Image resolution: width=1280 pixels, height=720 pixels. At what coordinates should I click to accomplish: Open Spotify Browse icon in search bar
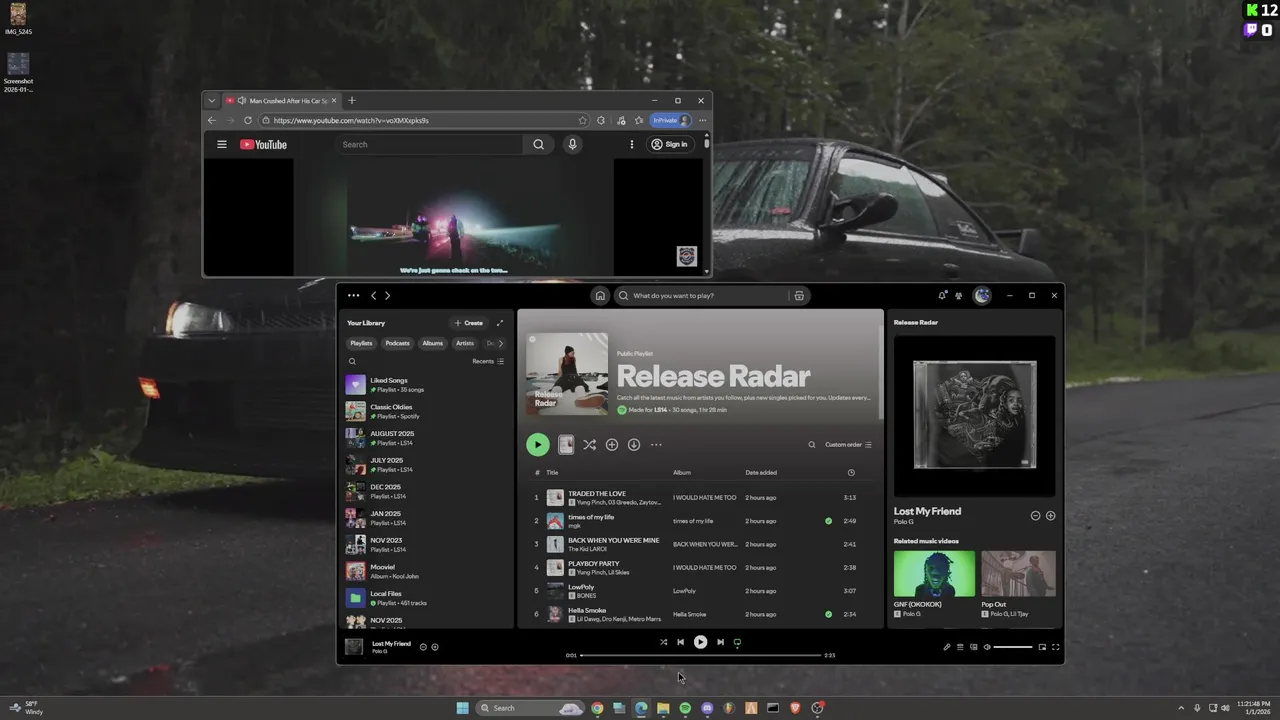[799, 296]
